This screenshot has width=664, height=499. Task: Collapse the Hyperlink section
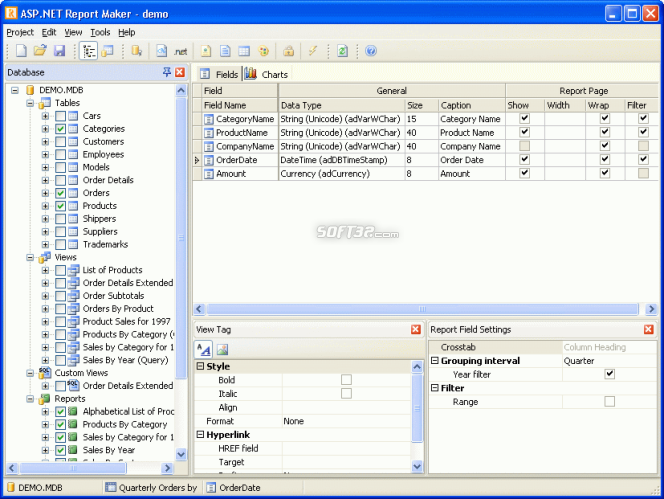tap(201, 434)
